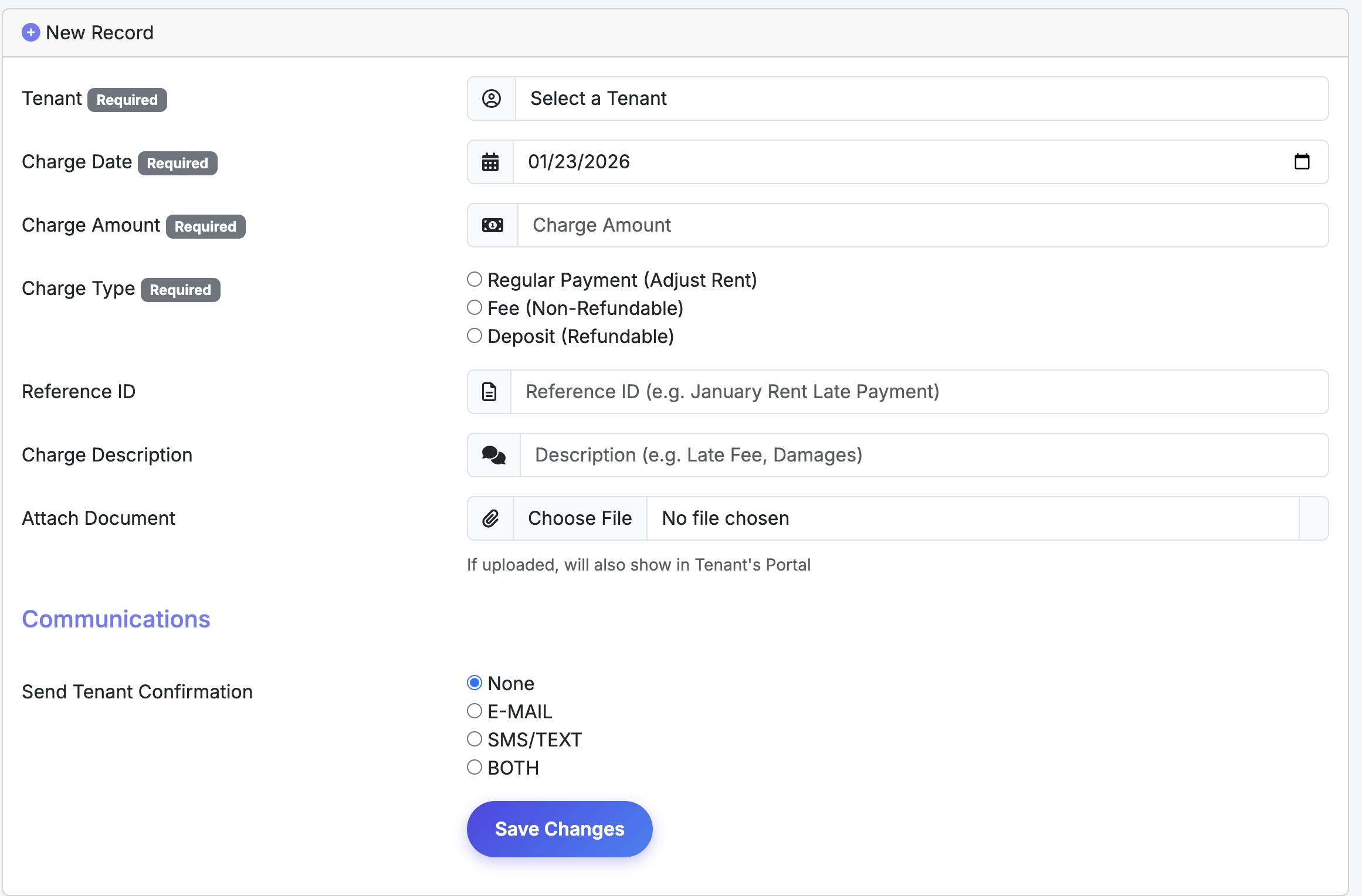
Task: Focus the Reference ID text field
Action: point(918,392)
